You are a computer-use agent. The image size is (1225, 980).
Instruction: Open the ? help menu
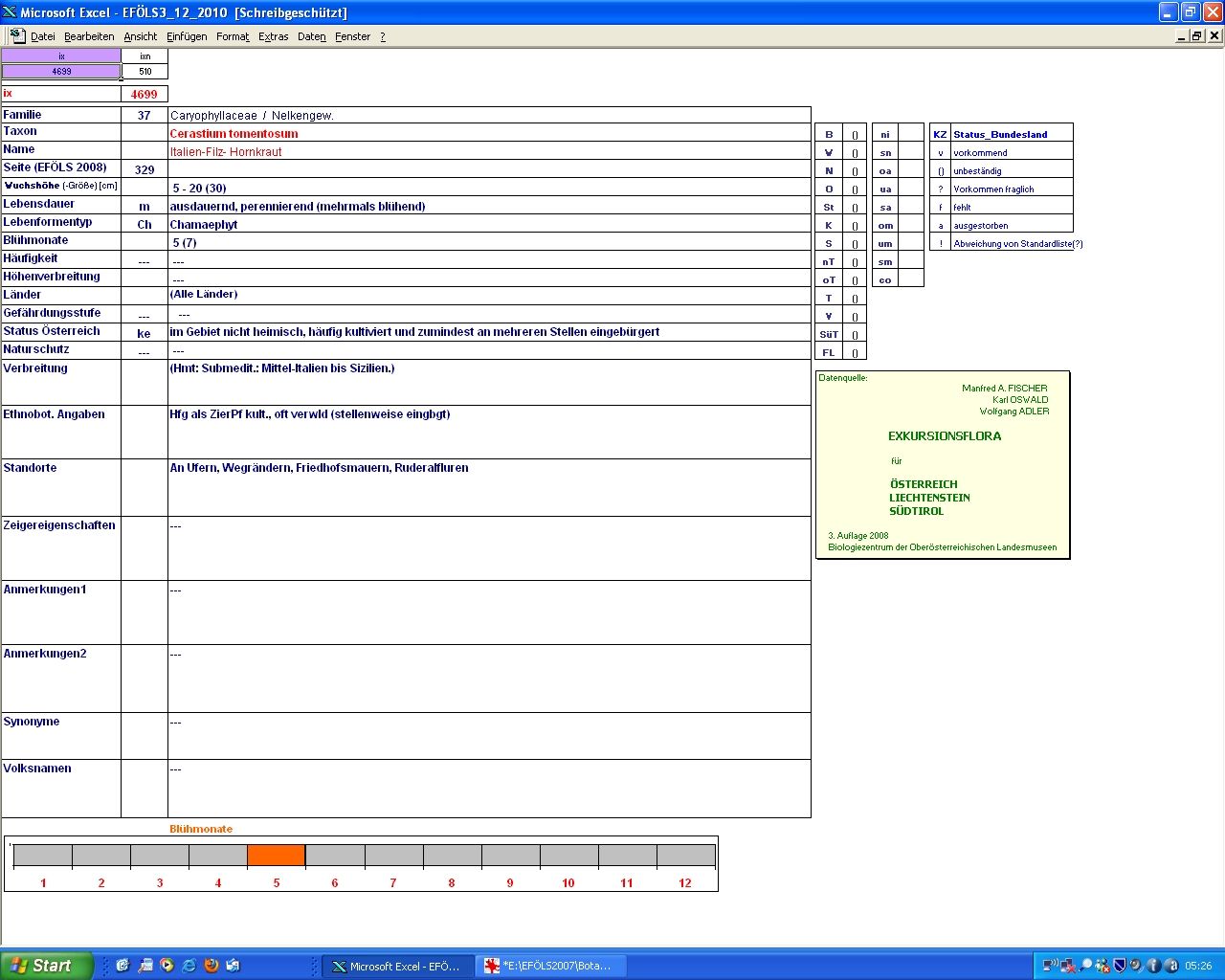click(x=383, y=36)
